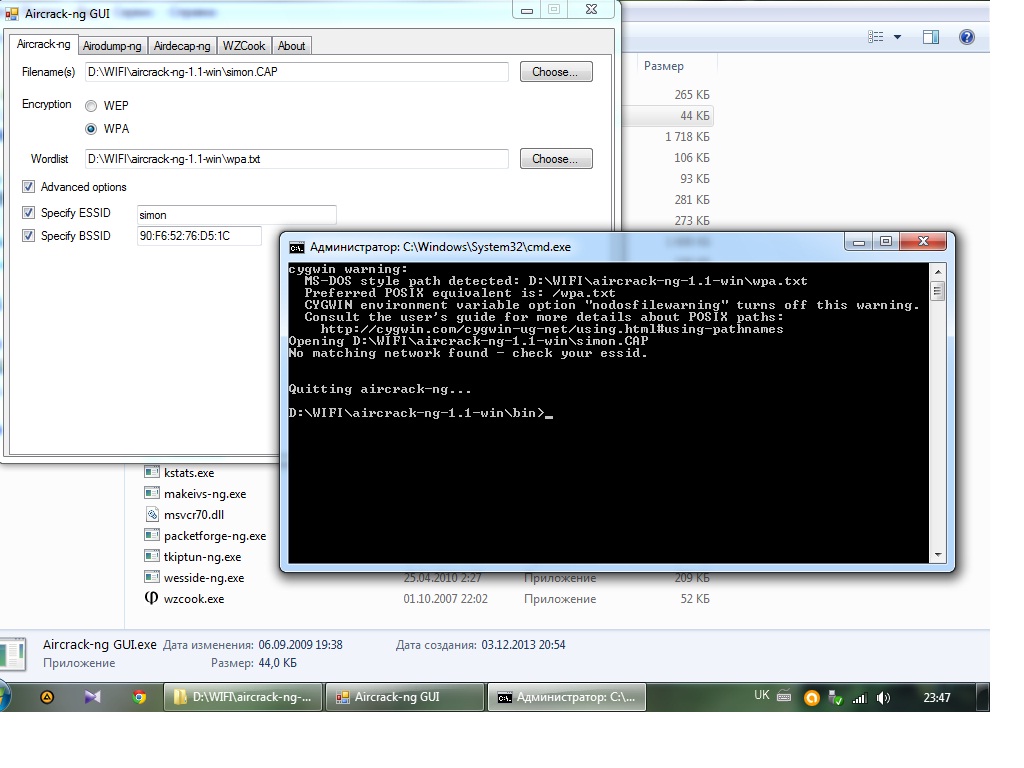1024x768 pixels.
Task: Open the WZCook tab
Action: 244,46
